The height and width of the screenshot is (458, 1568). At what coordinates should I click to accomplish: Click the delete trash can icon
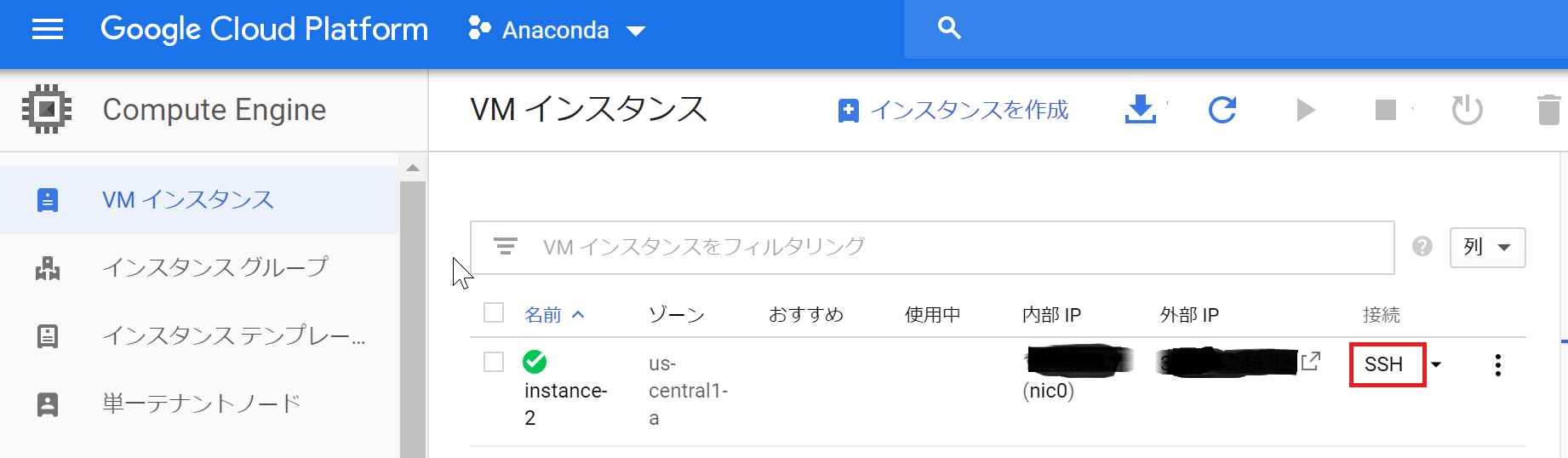(x=1548, y=110)
